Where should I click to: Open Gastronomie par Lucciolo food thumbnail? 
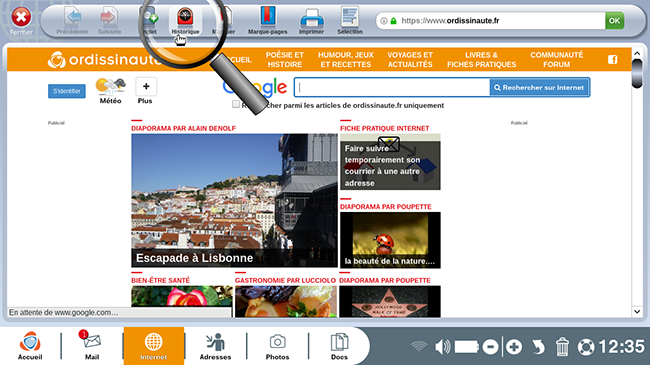point(286,302)
